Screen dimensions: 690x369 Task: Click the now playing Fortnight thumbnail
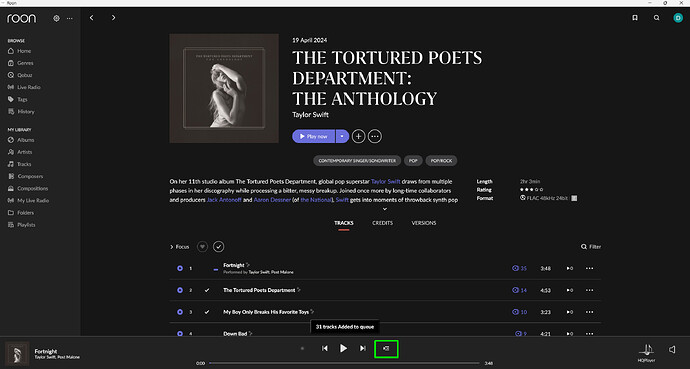tap(17, 354)
